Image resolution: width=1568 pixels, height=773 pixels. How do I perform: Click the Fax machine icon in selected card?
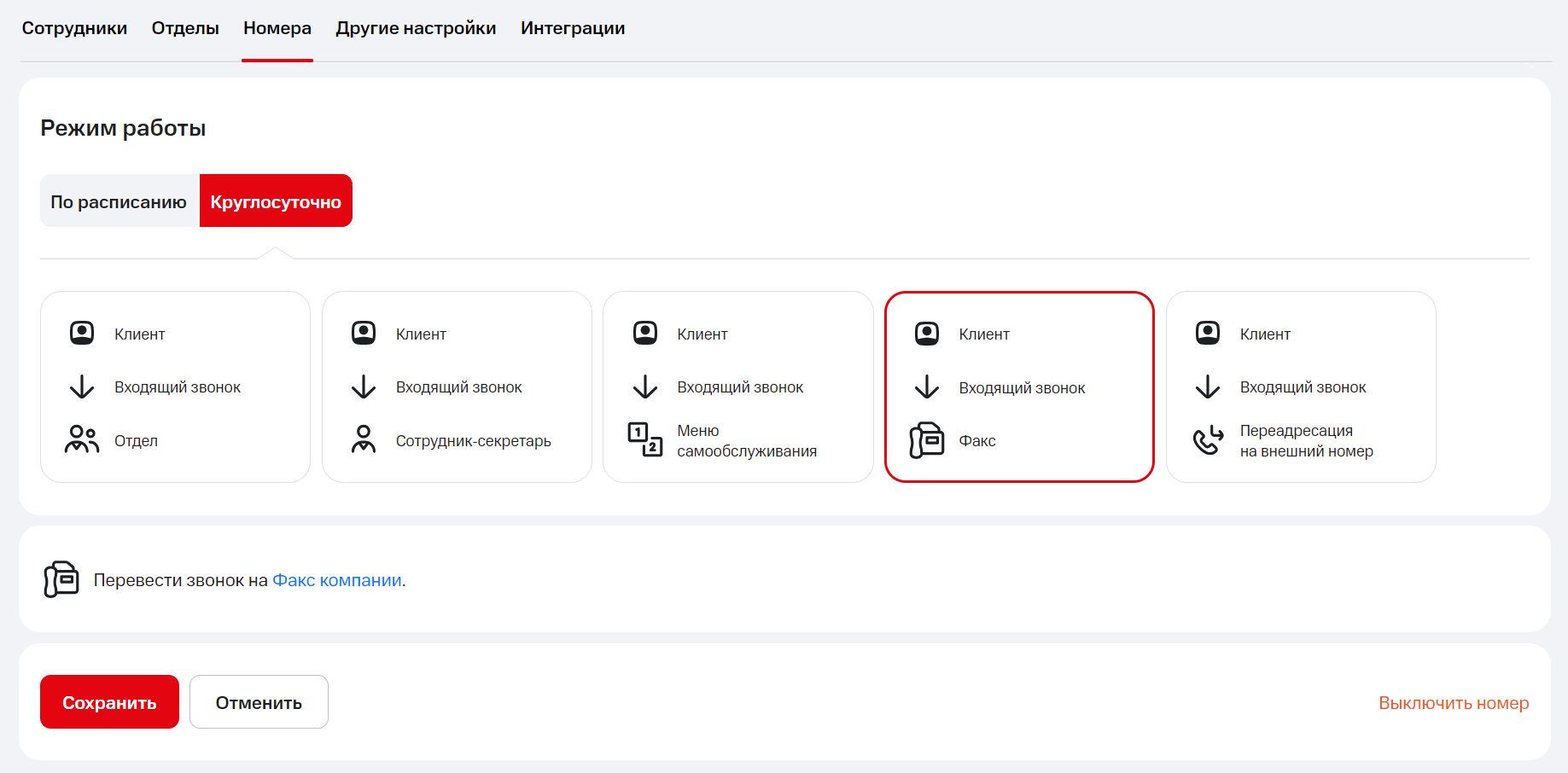click(x=927, y=440)
